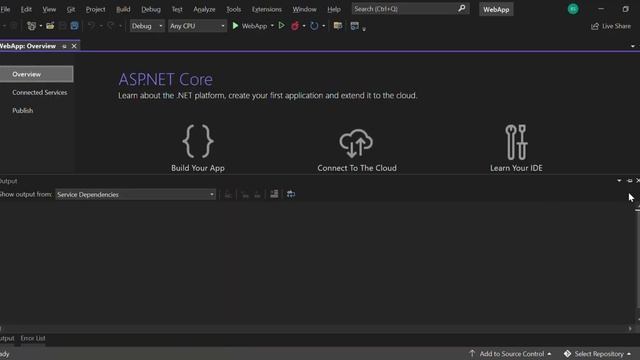
Task: Open Show output from Service Dependencies dropdown
Action: (135, 195)
